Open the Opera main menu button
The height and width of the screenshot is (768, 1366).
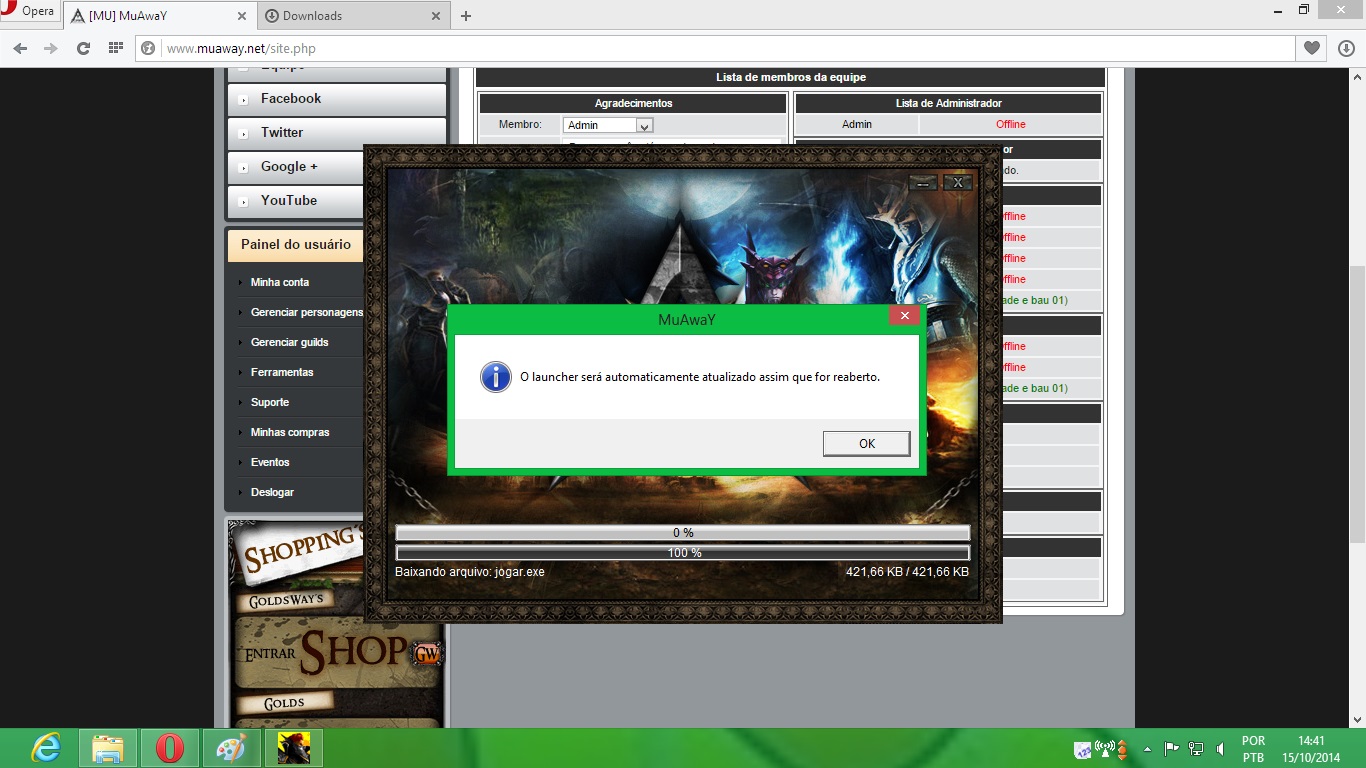pyautogui.click(x=28, y=12)
